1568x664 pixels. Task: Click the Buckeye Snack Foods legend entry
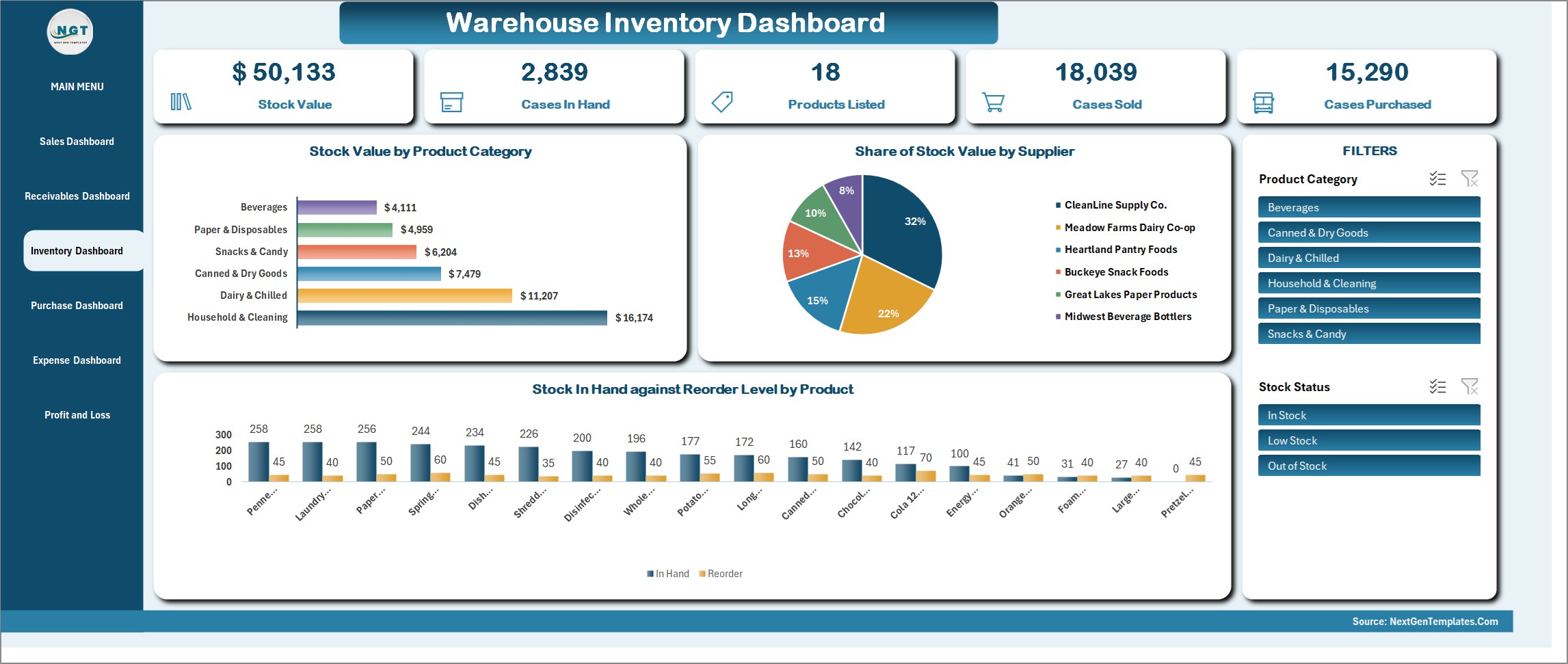(1112, 272)
